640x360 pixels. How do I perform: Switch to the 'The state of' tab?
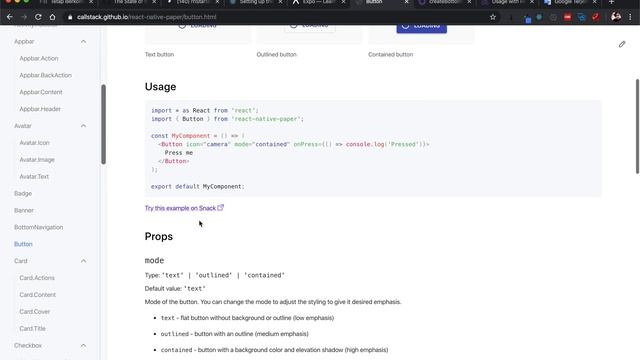[x=129, y=2]
